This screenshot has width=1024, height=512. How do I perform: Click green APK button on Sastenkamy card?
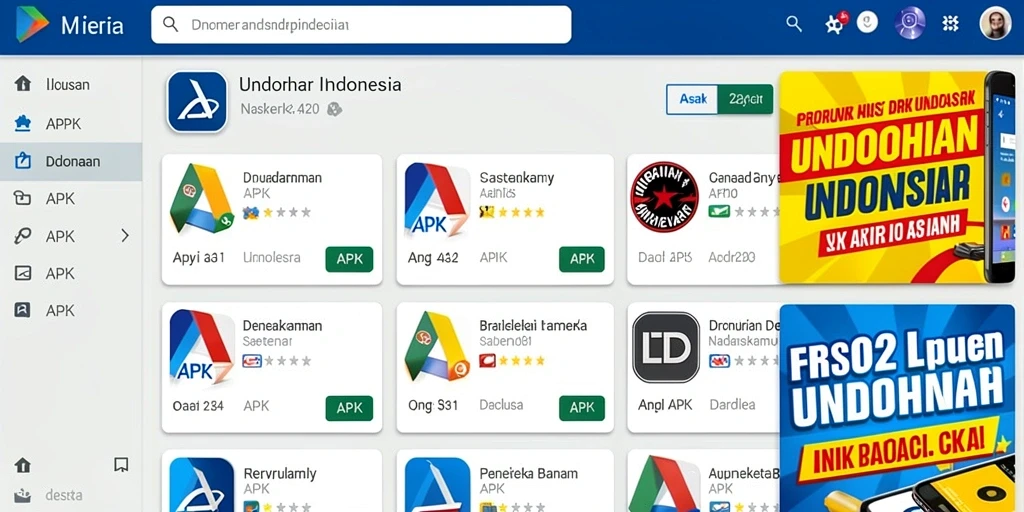[x=582, y=259]
